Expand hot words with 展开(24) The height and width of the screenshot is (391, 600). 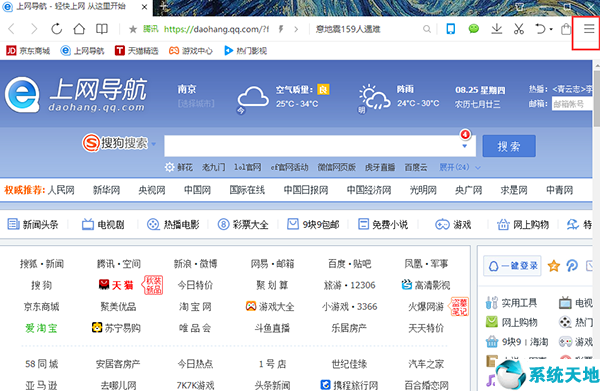pos(460,167)
